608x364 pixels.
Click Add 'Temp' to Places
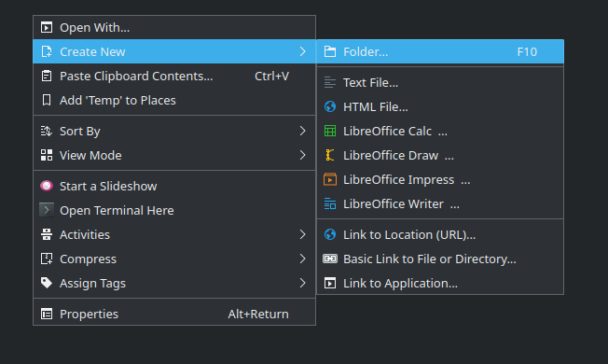click(174, 100)
